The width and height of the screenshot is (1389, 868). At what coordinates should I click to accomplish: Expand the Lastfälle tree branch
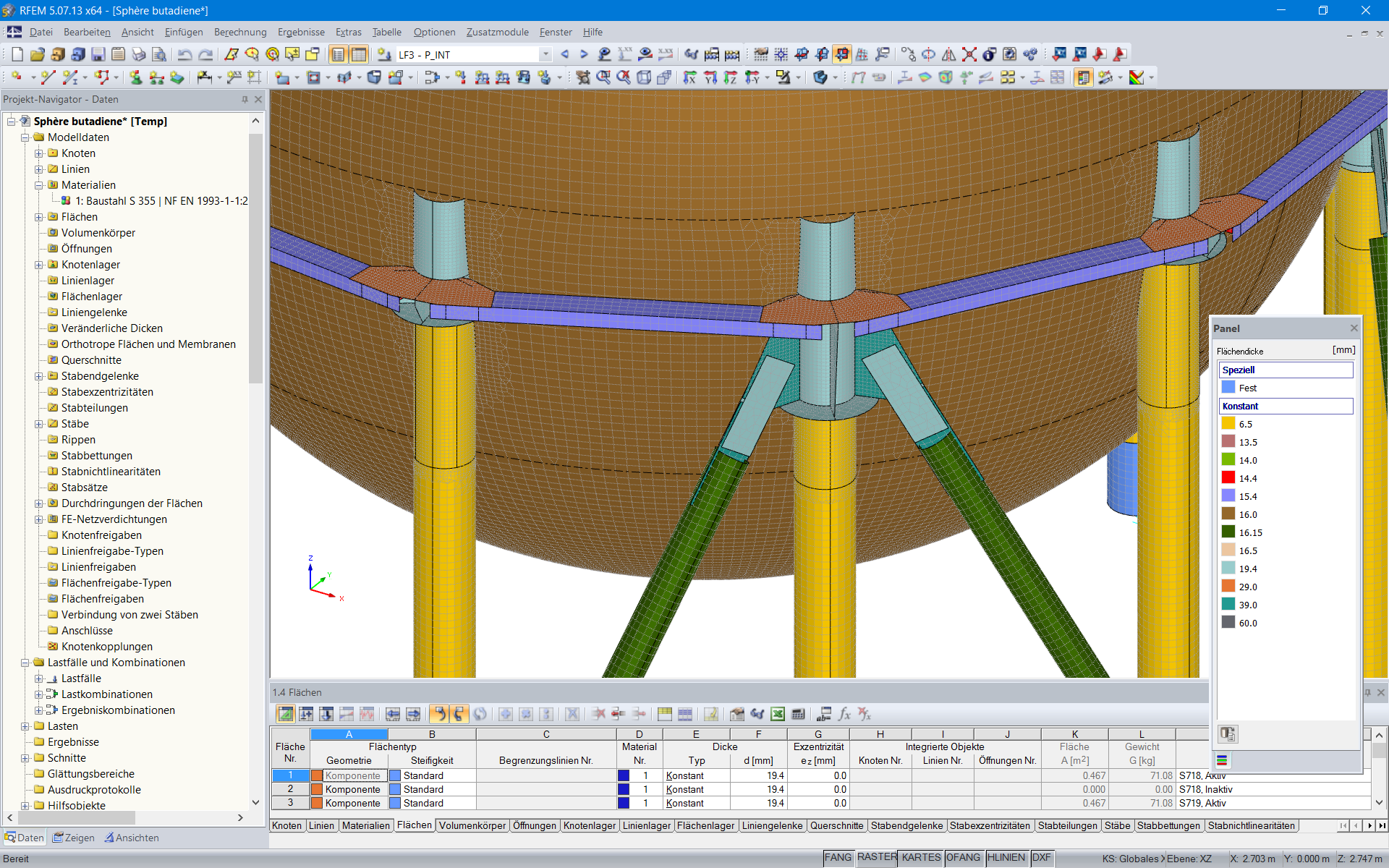coord(40,678)
